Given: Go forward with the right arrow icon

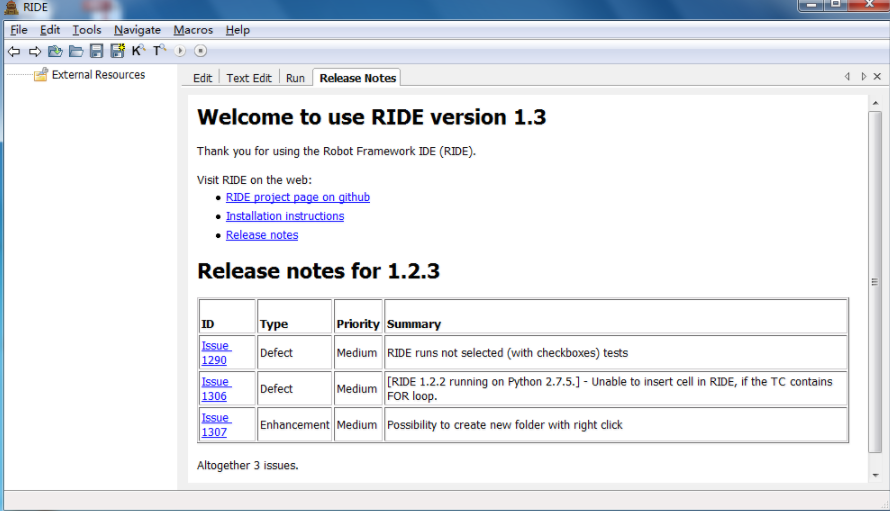Looking at the screenshot, I should (x=35, y=51).
